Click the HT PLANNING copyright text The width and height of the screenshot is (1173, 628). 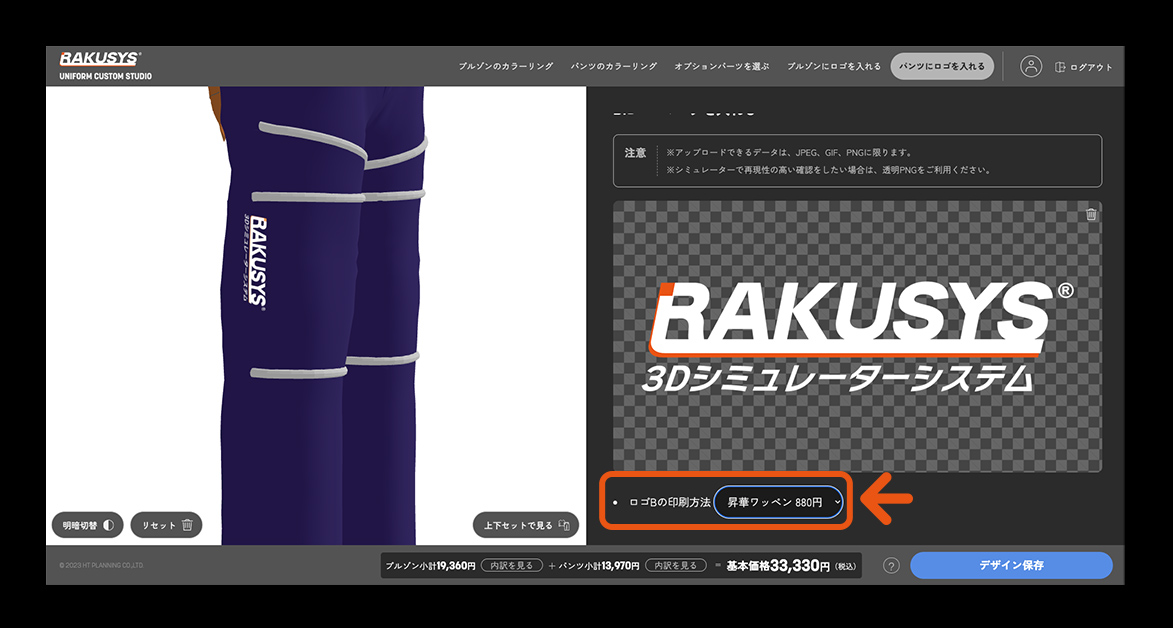tap(101, 566)
